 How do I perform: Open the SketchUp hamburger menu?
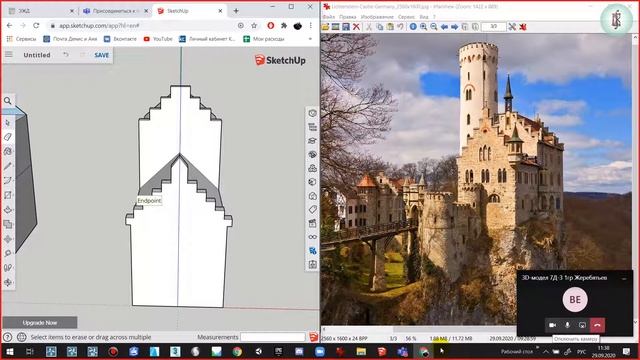pos(9,54)
